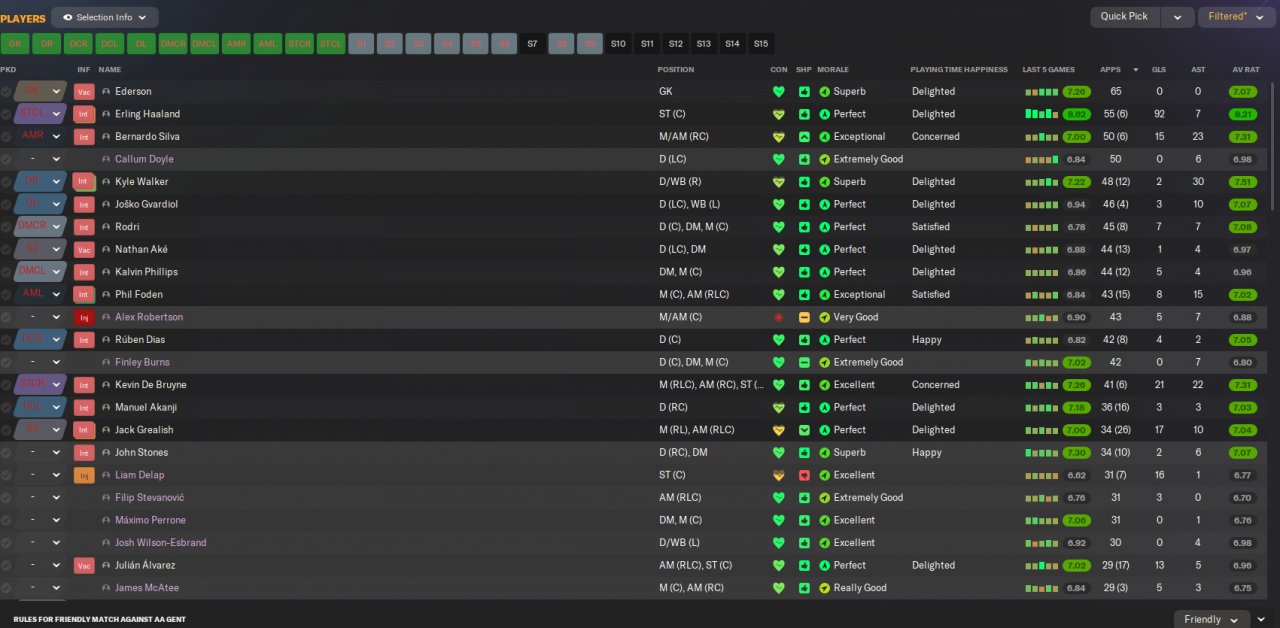
Task: Click Liam Delap's orange Inj icon
Action: [x=84, y=475]
